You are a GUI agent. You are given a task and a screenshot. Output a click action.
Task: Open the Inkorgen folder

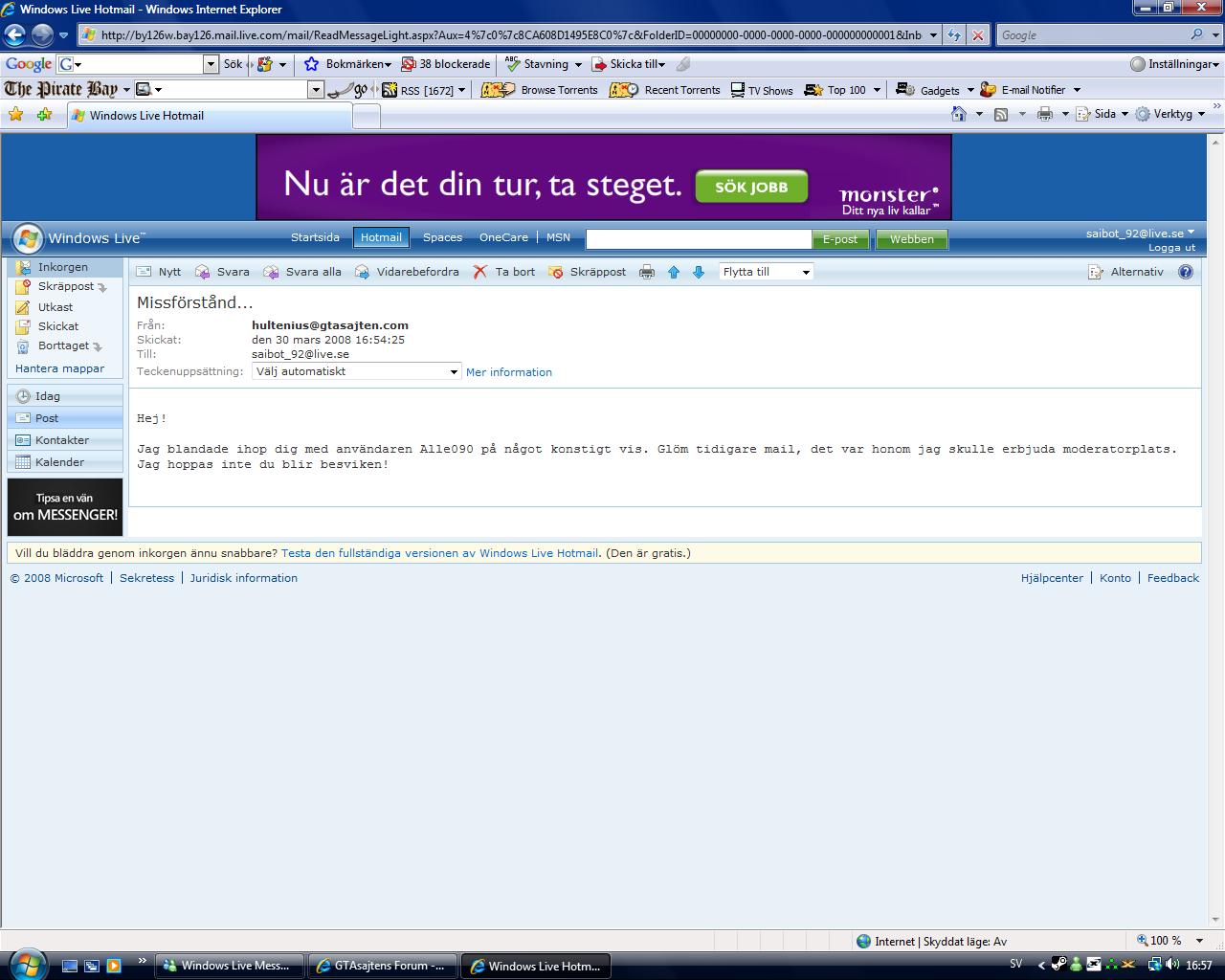pyautogui.click(x=63, y=267)
